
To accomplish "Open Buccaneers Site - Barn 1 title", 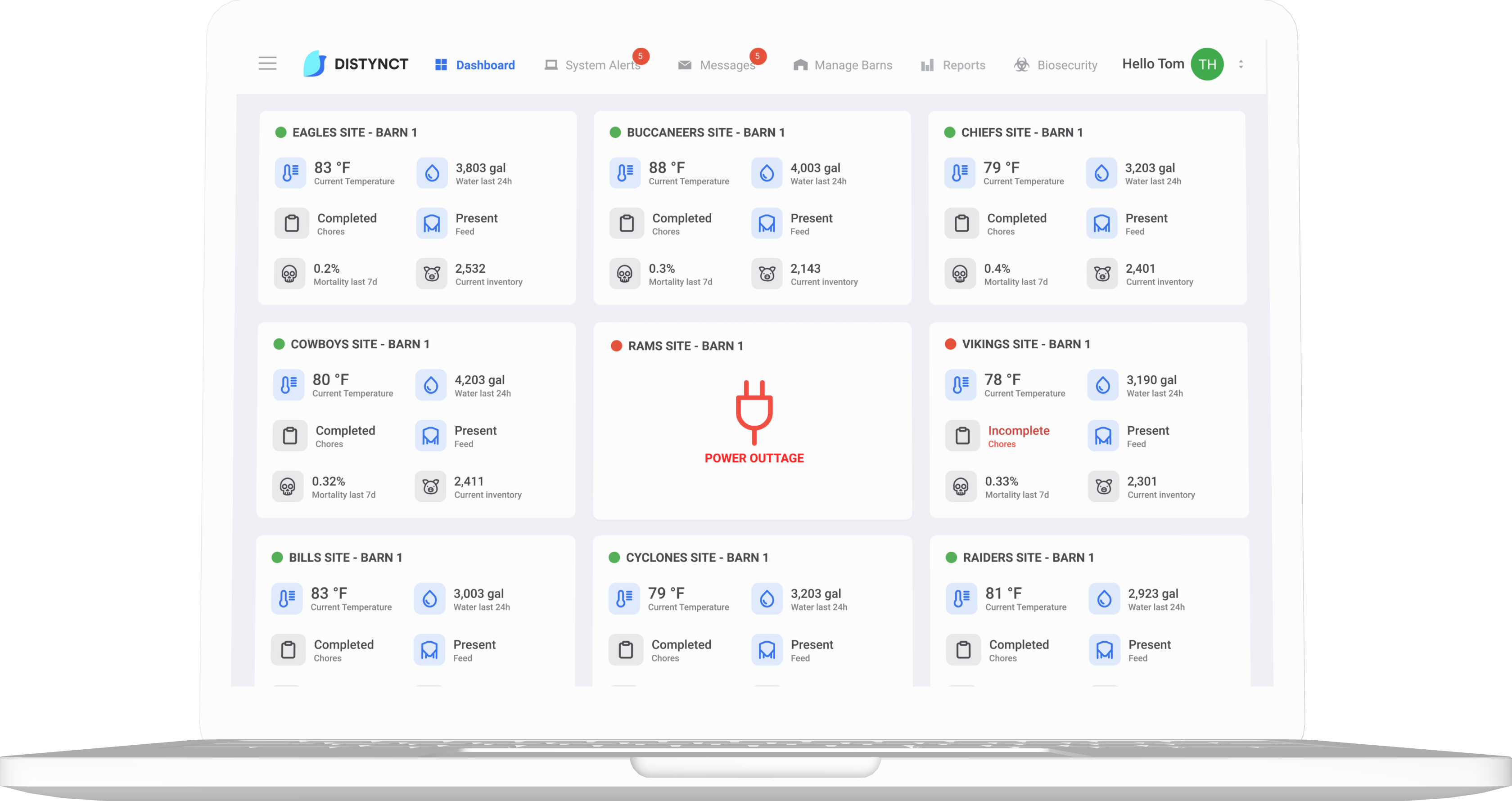I will pos(705,133).
